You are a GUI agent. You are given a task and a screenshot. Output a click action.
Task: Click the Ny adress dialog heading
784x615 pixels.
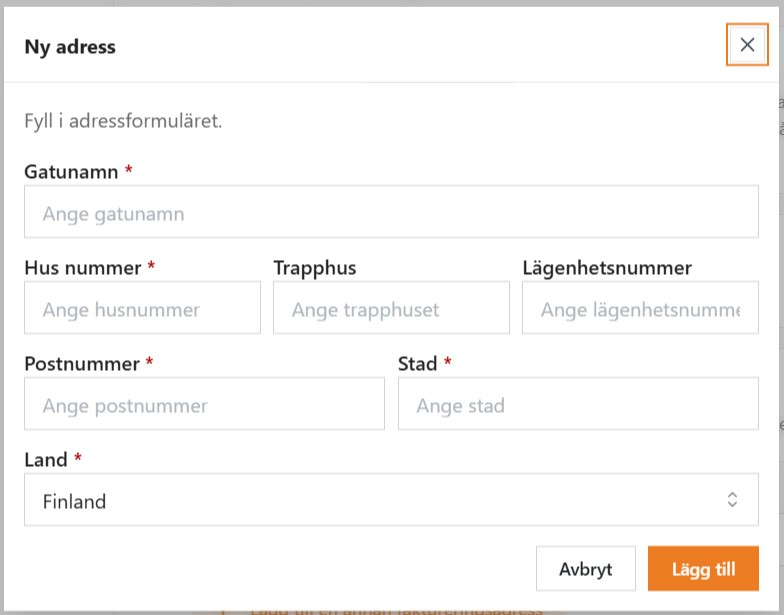coord(70,47)
